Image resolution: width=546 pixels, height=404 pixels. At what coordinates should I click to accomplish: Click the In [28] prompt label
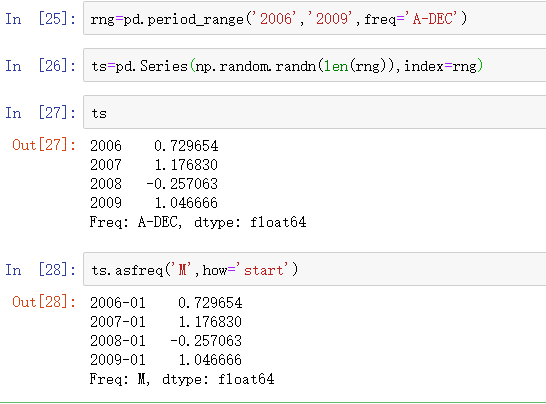(40, 270)
